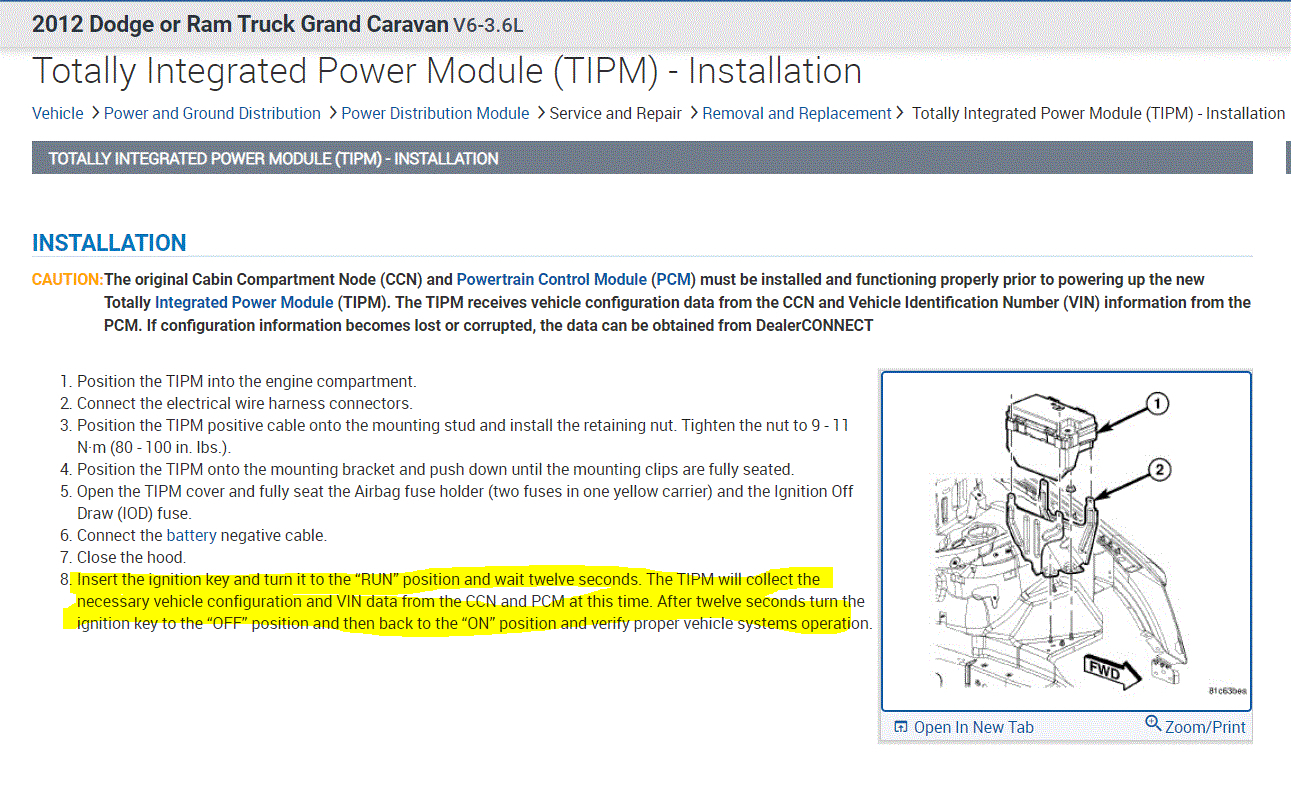
Task: Open the Power and Ground Distribution breadcrumb
Action: (212, 113)
